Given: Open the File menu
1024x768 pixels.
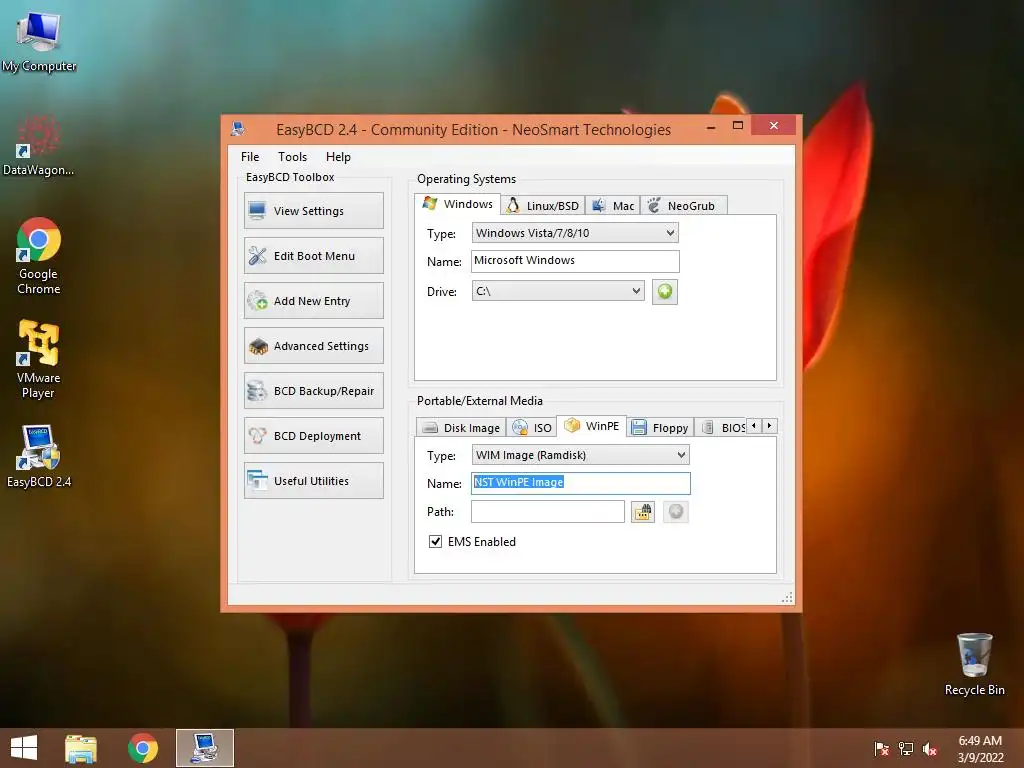Looking at the screenshot, I should click(x=249, y=157).
